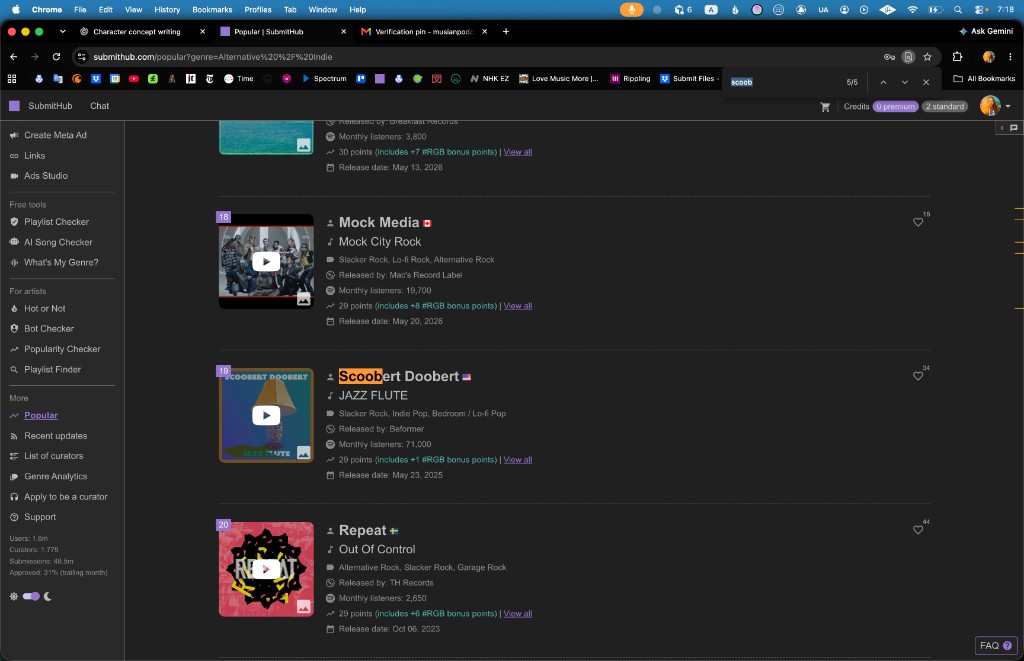
Task: Open the Bot Checker tool
Action: [49, 329]
